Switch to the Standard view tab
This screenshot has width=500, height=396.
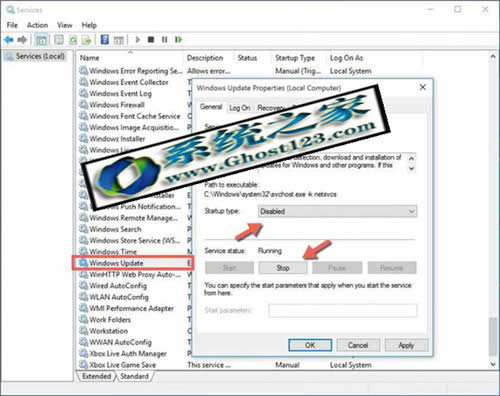point(134,376)
